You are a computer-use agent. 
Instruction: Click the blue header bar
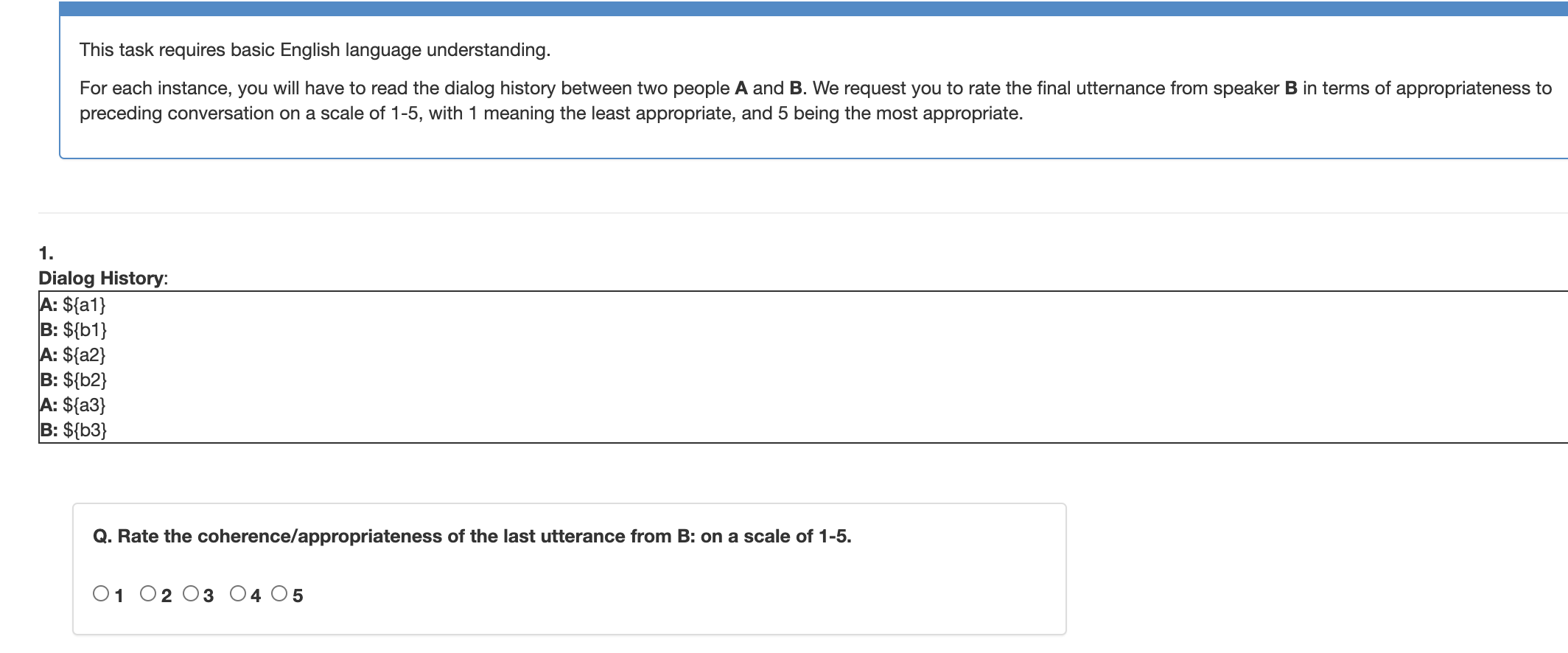tap(811, 9)
